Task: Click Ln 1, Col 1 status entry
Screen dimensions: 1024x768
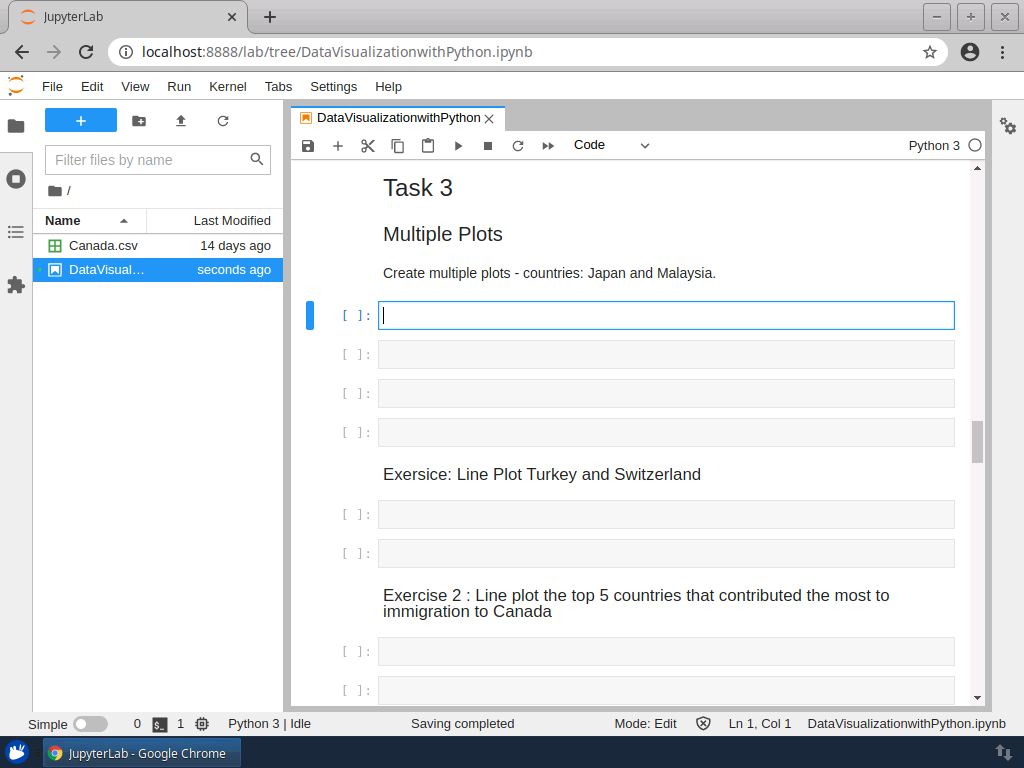Action: [760, 724]
